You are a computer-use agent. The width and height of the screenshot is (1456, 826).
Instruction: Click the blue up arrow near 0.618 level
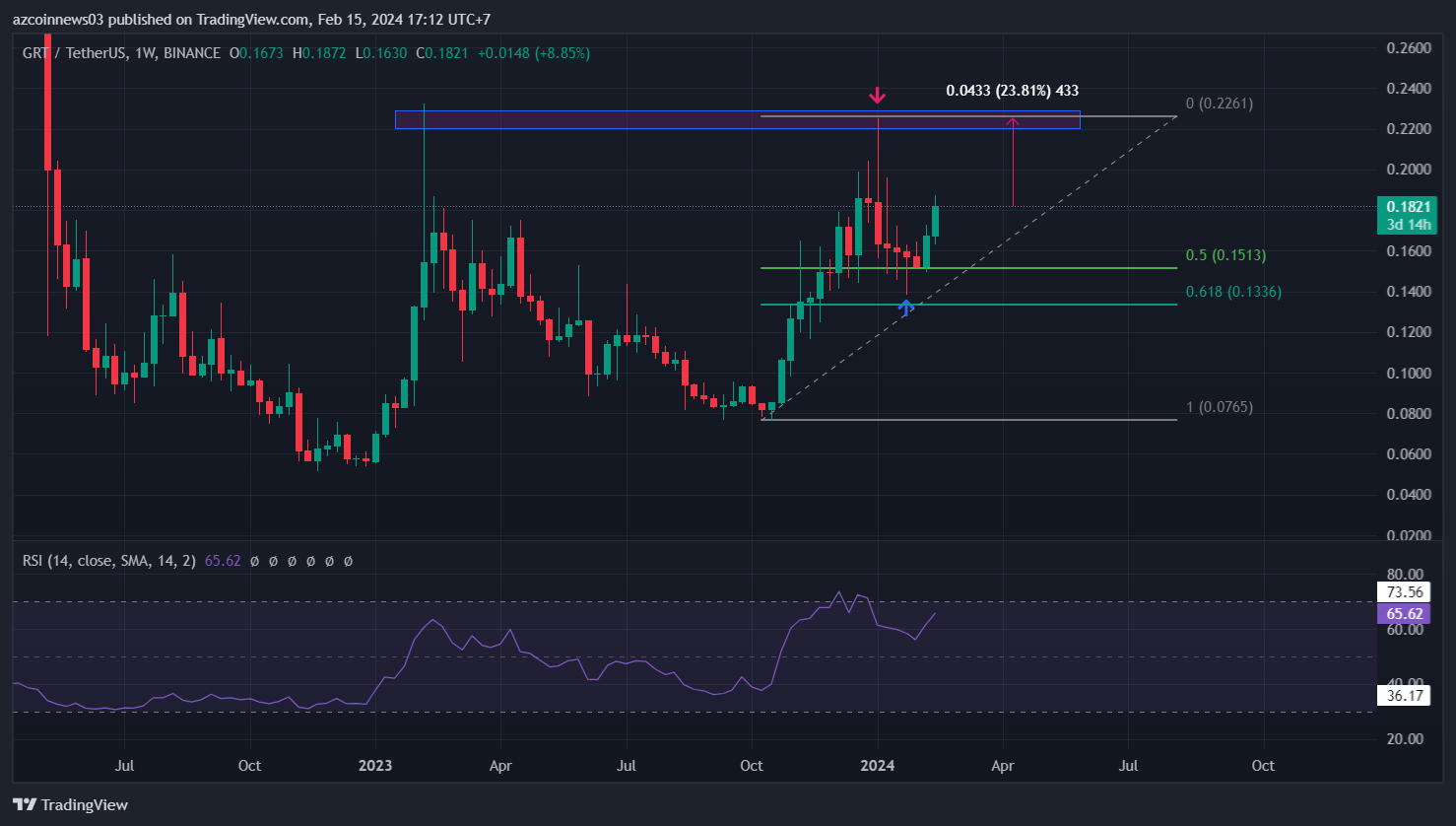pyautogui.click(x=905, y=308)
